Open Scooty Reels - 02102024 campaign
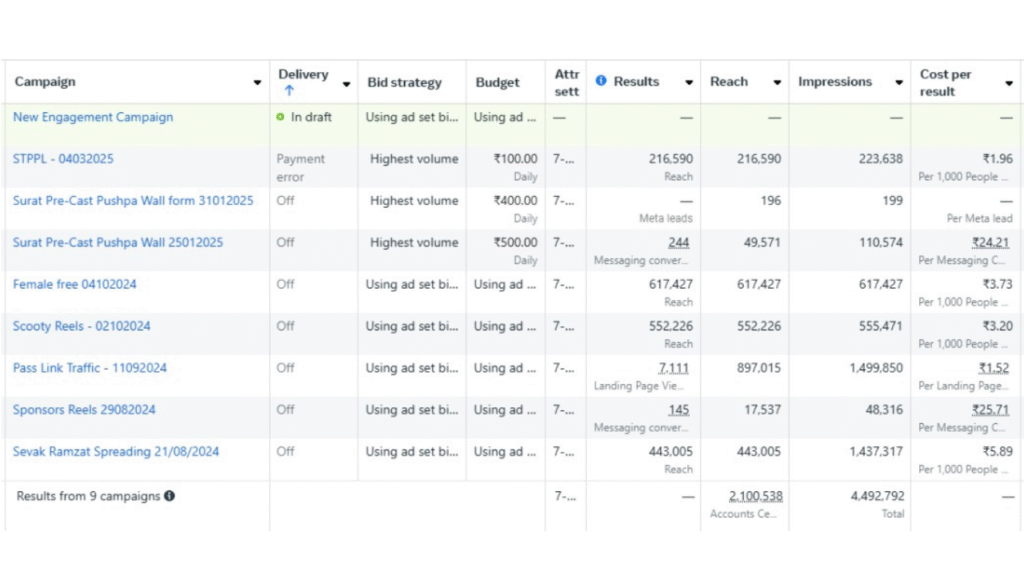 [82, 326]
